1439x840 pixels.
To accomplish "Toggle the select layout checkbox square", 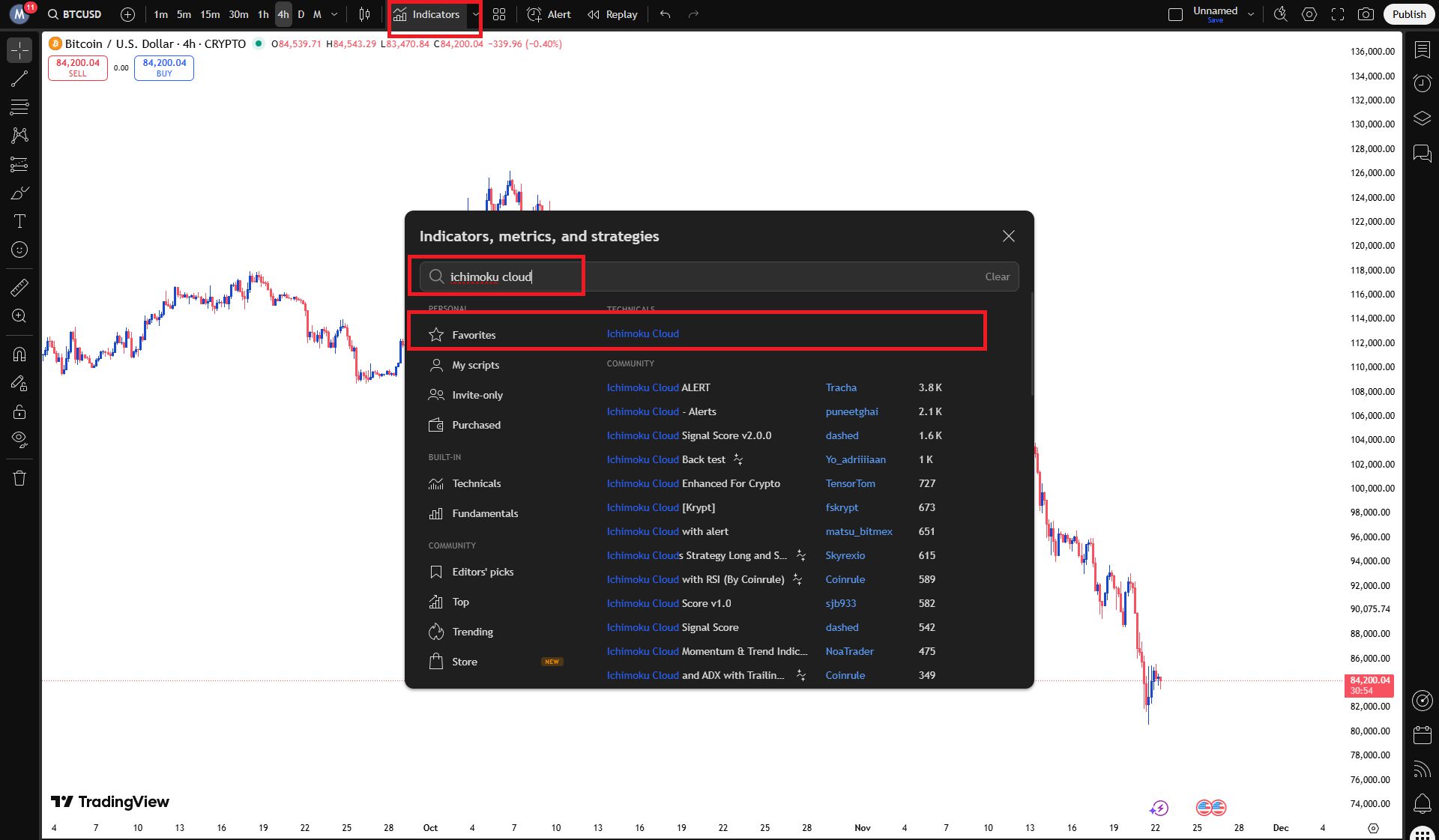I will tap(1175, 14).
